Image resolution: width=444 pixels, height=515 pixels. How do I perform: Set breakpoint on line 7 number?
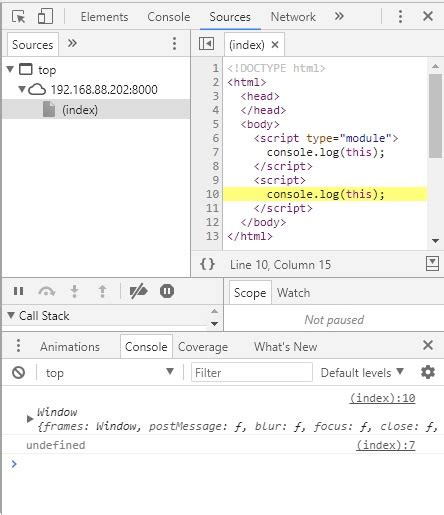[x=216, y=152]
